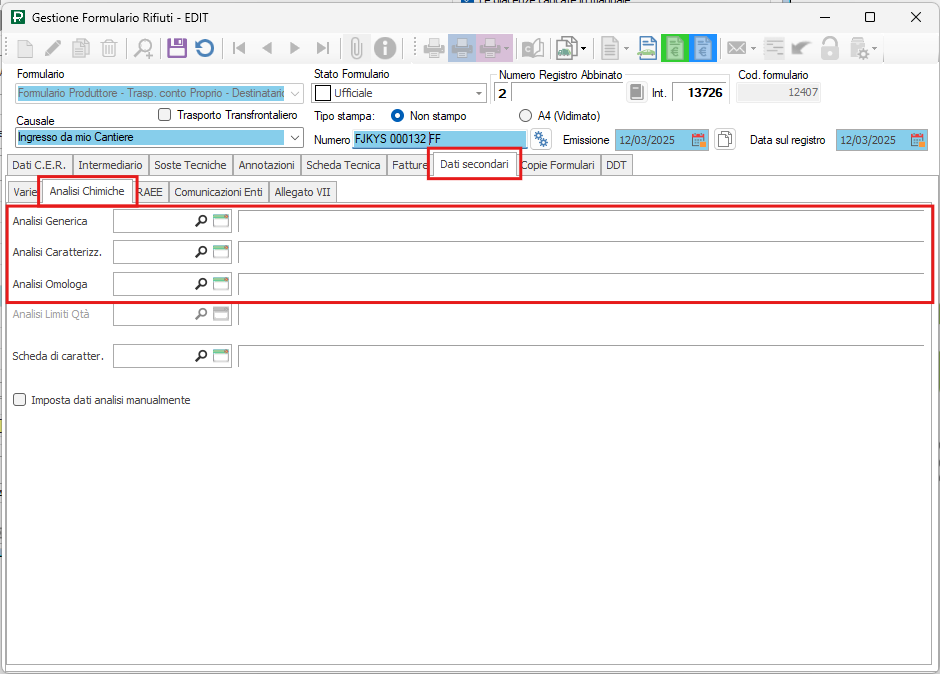
Task: Select A4 (Vidimato) print type
Action: coord(525,116)
